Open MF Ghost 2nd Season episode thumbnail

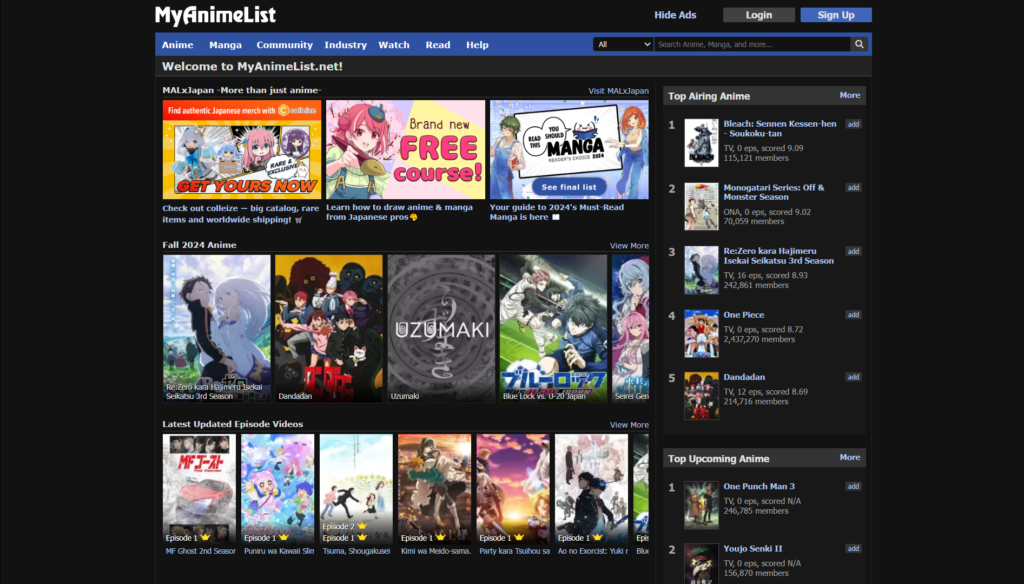(199, 489)
